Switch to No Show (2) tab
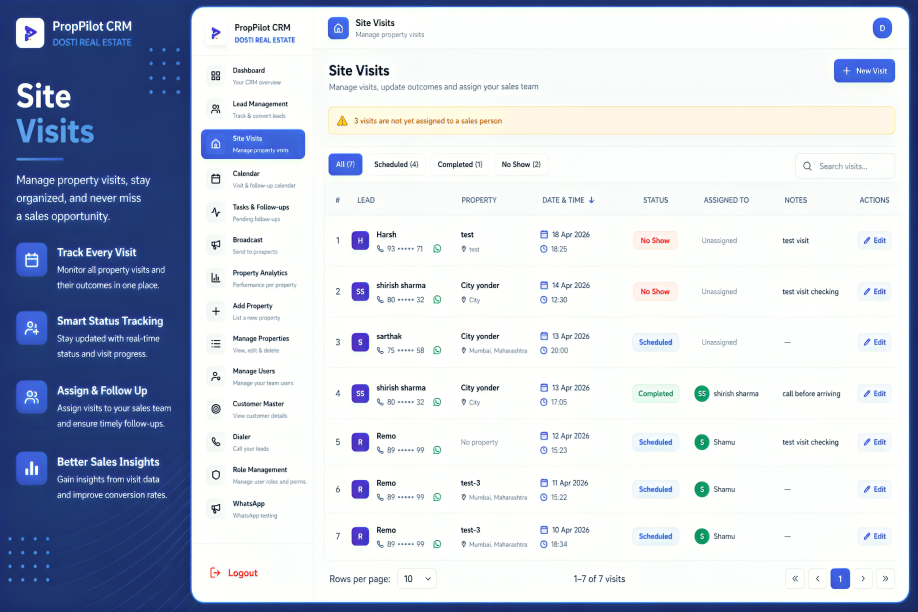Image resolution: width=918 pixels, height=612 pixels. click(521, 165)
